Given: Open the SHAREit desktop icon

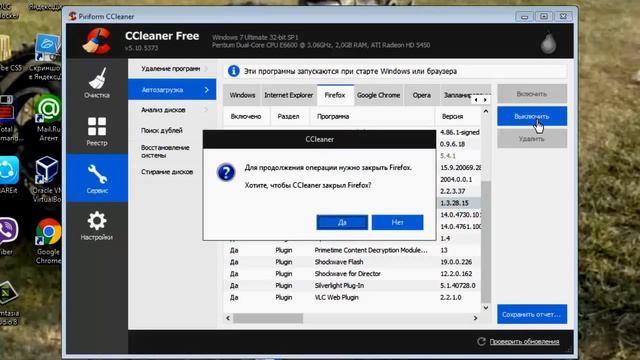Looking at the screenshot, I should pos(8,175).
